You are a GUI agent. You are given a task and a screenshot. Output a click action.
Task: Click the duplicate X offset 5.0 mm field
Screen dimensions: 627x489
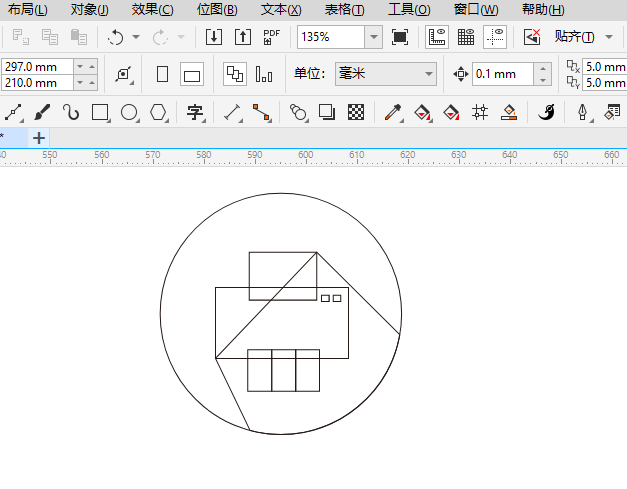[x=605, y=67]
